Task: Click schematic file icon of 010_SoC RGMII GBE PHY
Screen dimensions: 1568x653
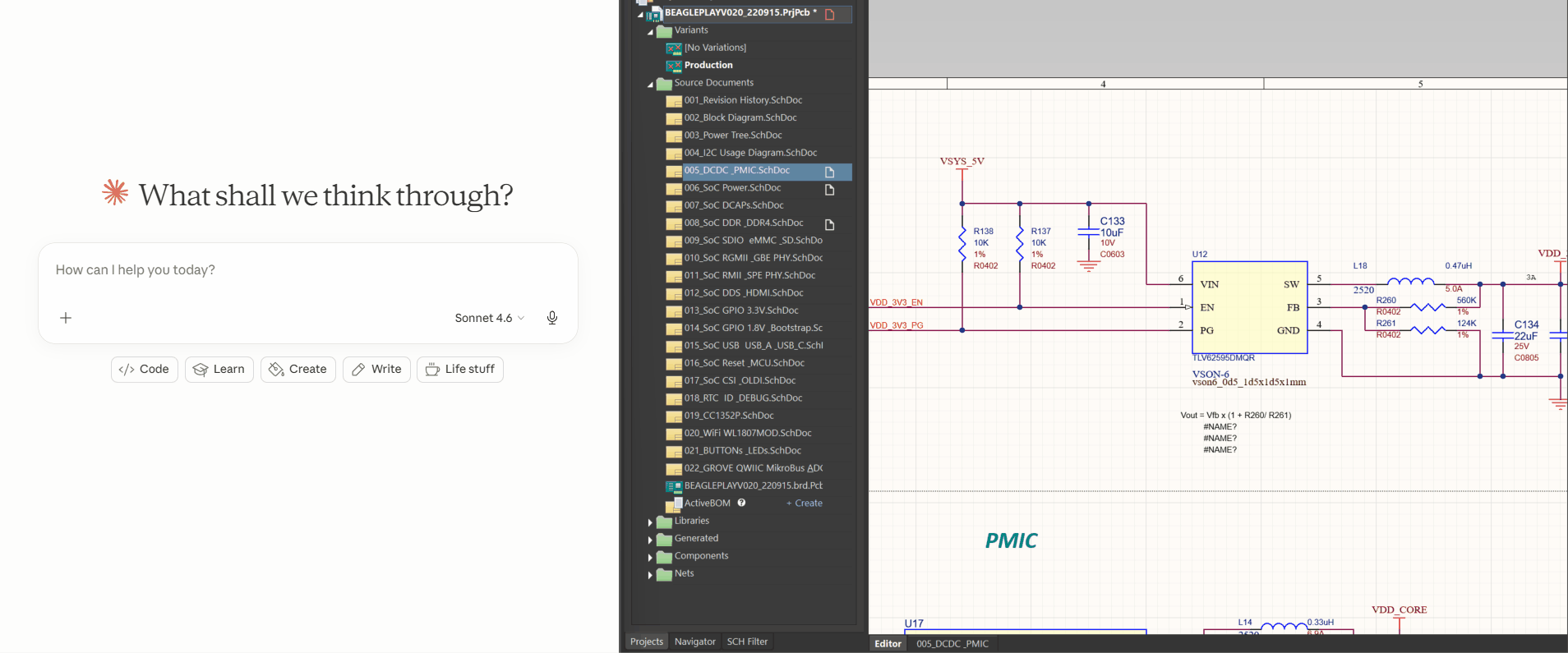Action: point(674,259)
